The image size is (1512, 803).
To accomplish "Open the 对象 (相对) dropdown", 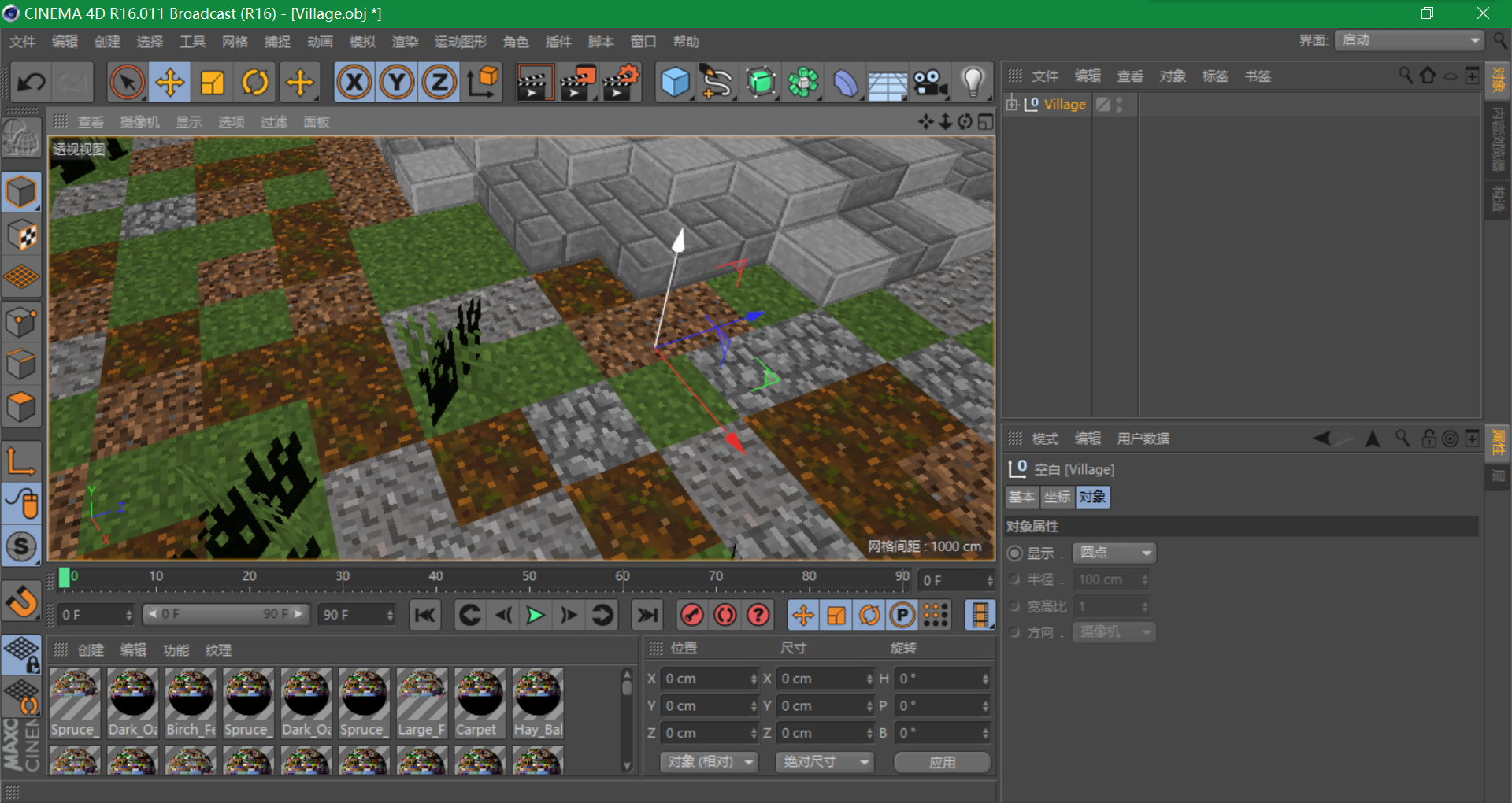I will (x=710, y=762).
